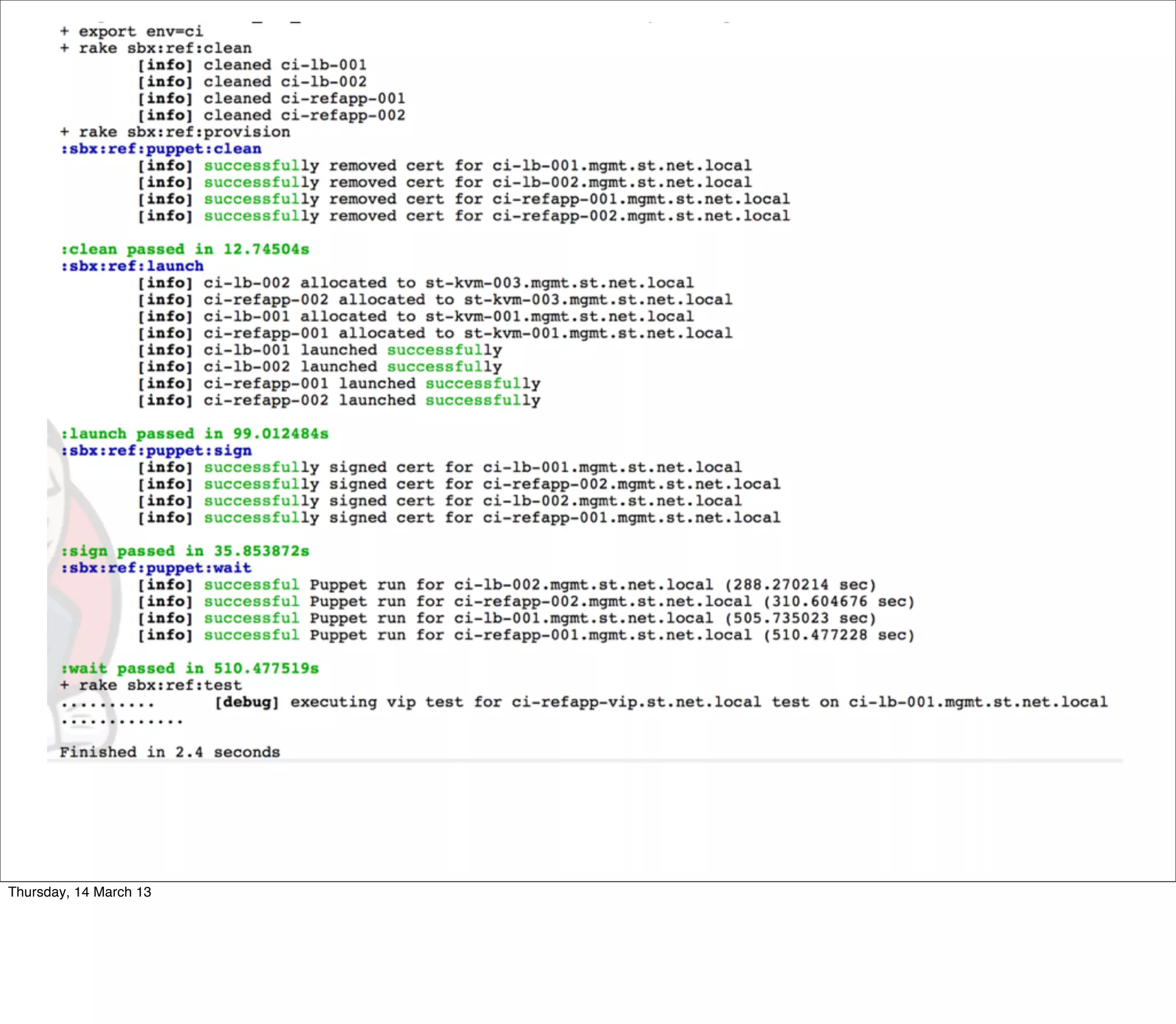Click 'Finished in 2.4 seconds' text
1176x1024 pixels.
(170, 753)
